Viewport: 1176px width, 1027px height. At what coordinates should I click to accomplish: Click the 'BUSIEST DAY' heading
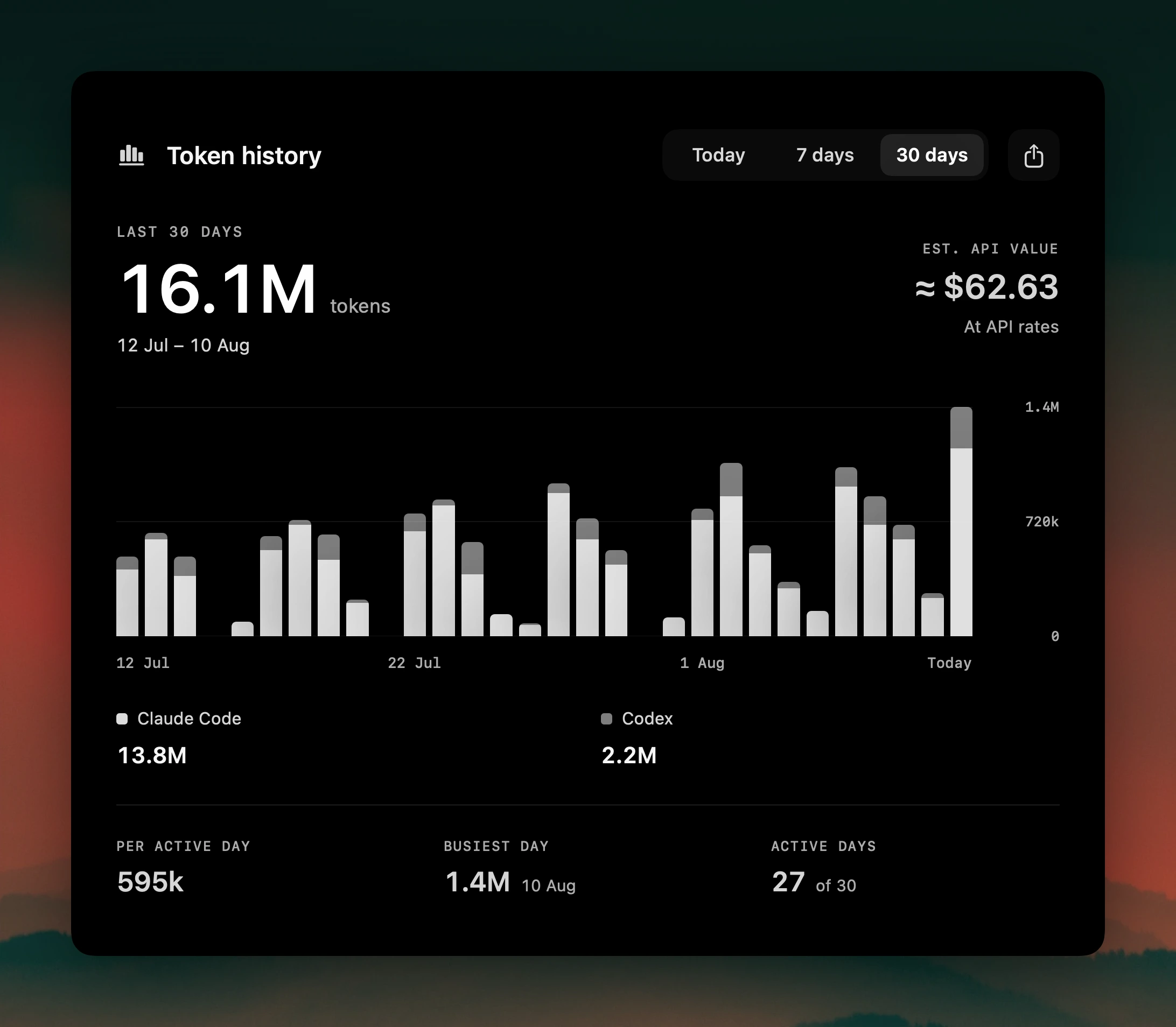coord(496,846)
